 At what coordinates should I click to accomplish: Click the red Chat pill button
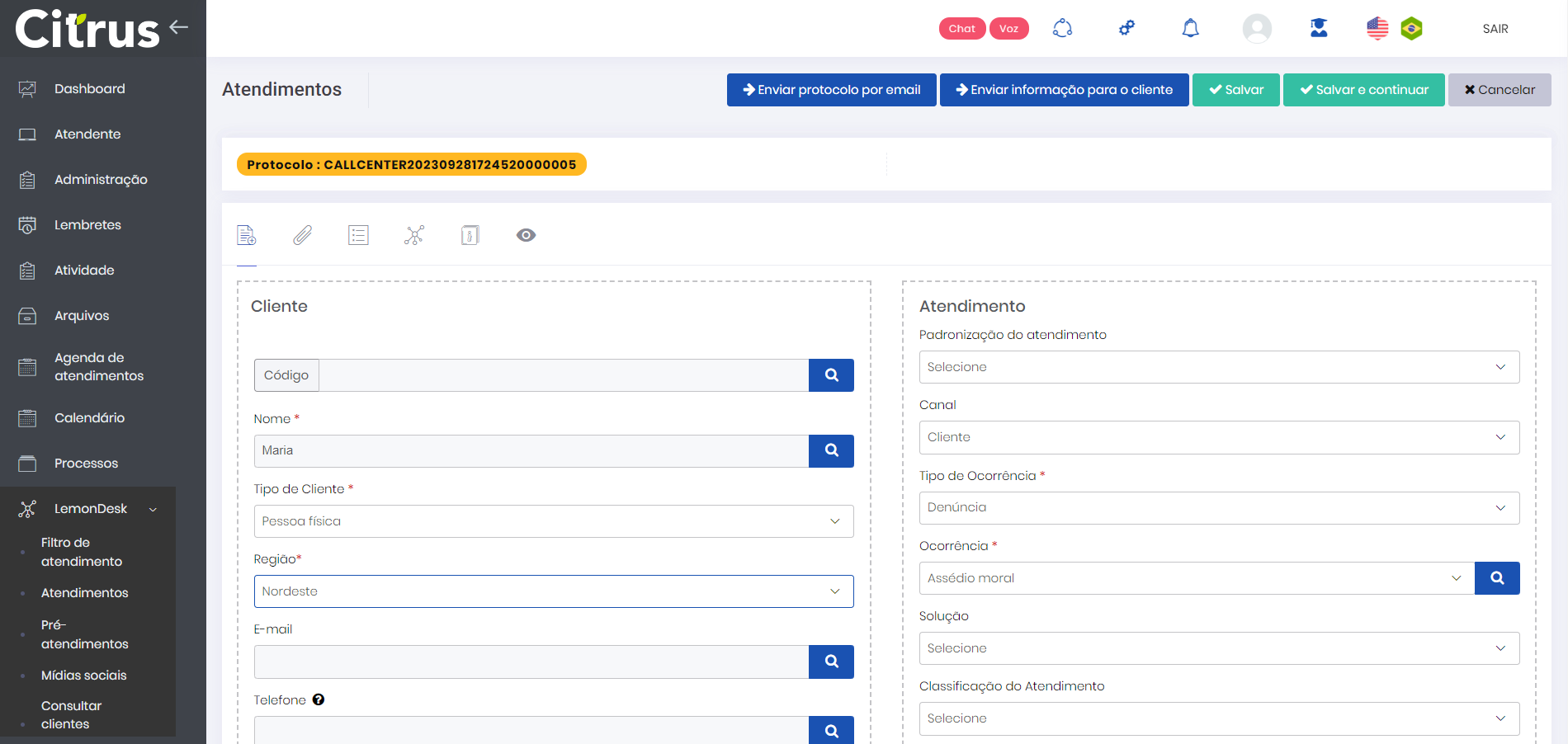[961, 29]
